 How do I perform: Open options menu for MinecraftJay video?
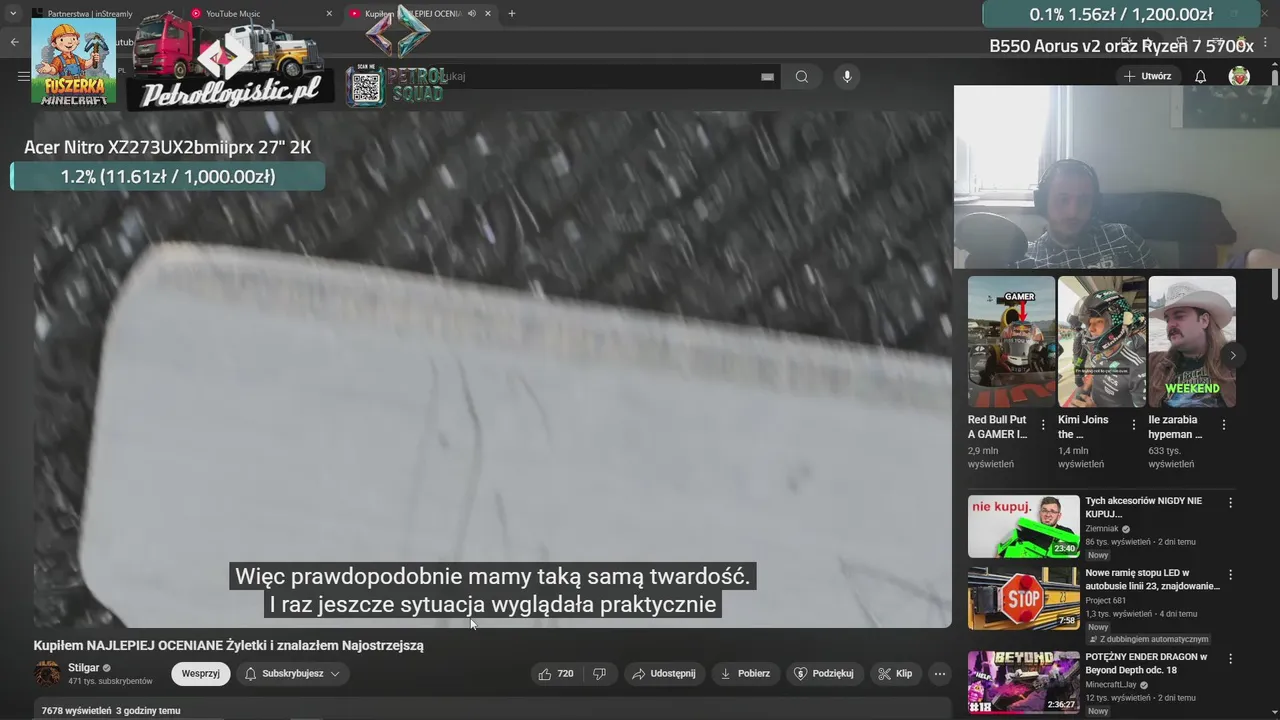click(1231, 658)
